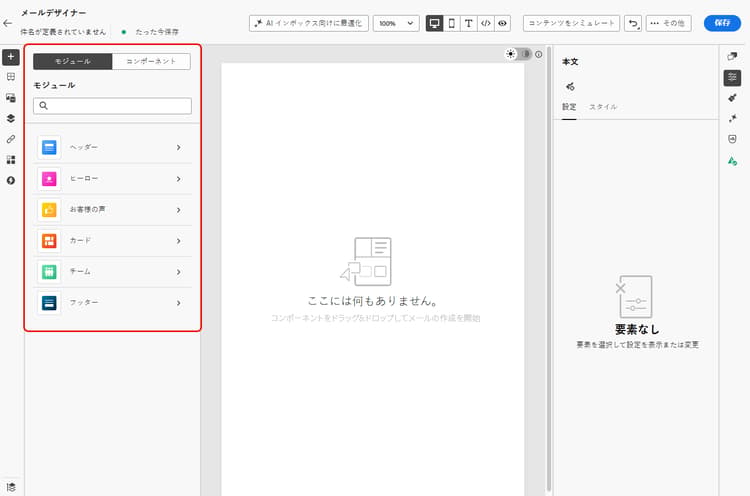
Task: Open the topmost right rail overlay icon
Action: 732,56
